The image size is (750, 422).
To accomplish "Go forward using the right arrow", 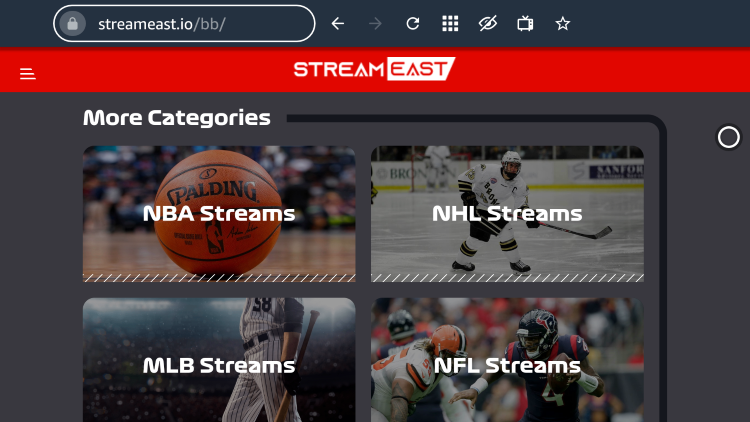I will click(x=375, y=23).
